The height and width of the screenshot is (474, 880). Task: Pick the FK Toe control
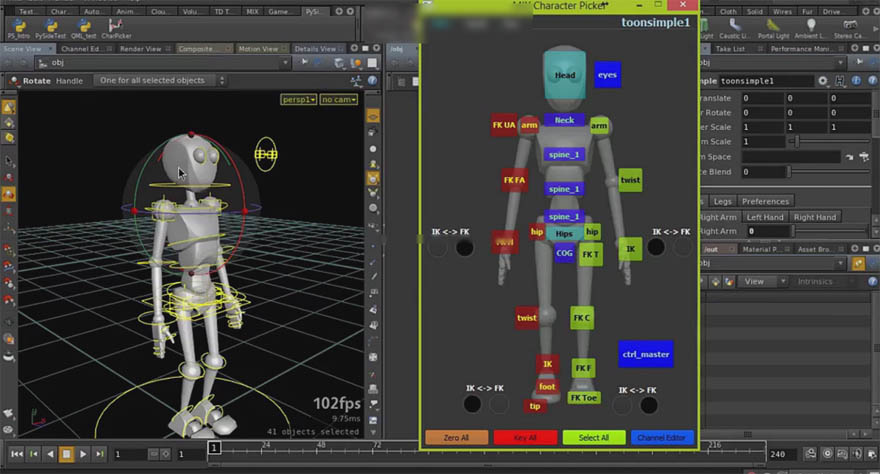click(x=584, y=398)
